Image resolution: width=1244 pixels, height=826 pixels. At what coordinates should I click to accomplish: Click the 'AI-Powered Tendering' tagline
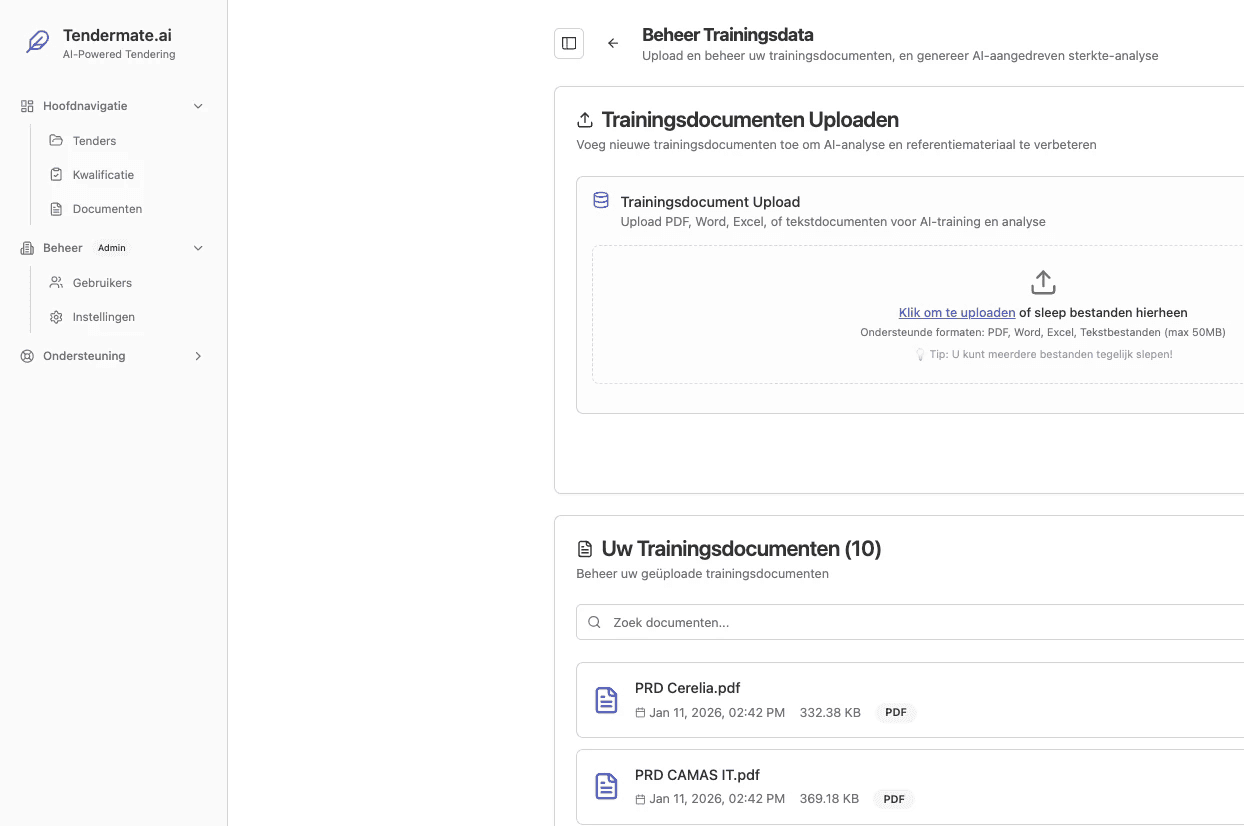click(119, 55)
